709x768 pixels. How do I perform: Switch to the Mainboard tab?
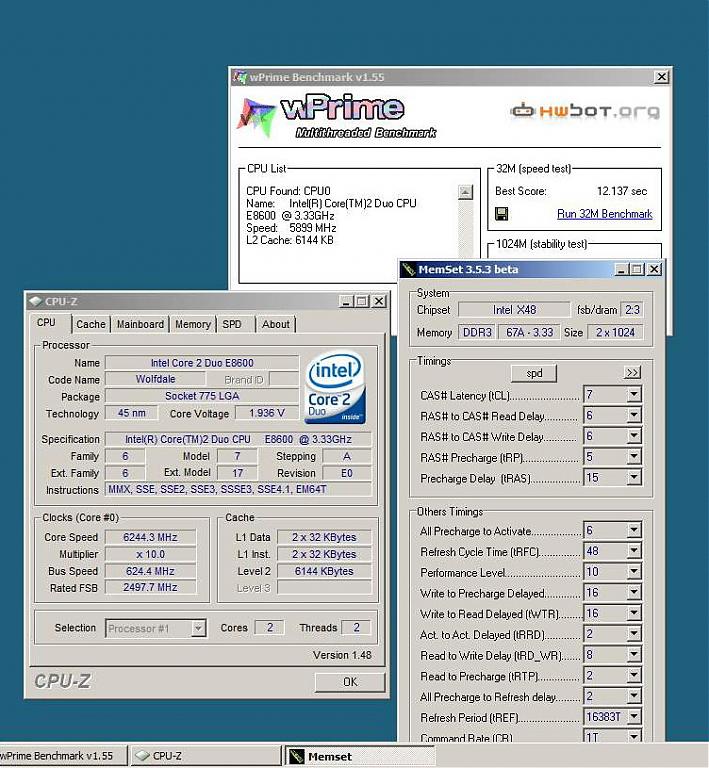140,324
